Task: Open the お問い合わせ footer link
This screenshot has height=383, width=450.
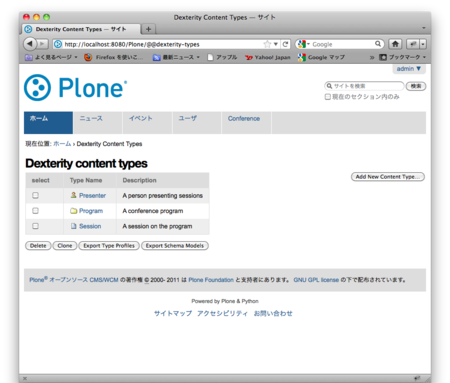Action: point(273,313)
